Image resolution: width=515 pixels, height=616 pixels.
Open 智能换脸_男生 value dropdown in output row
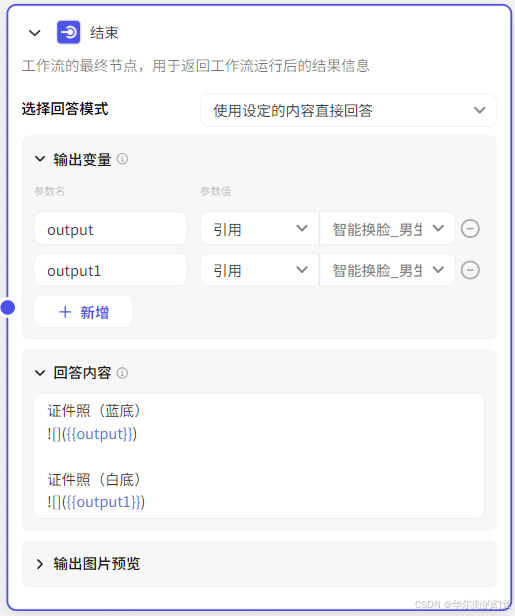coord(387,229)
